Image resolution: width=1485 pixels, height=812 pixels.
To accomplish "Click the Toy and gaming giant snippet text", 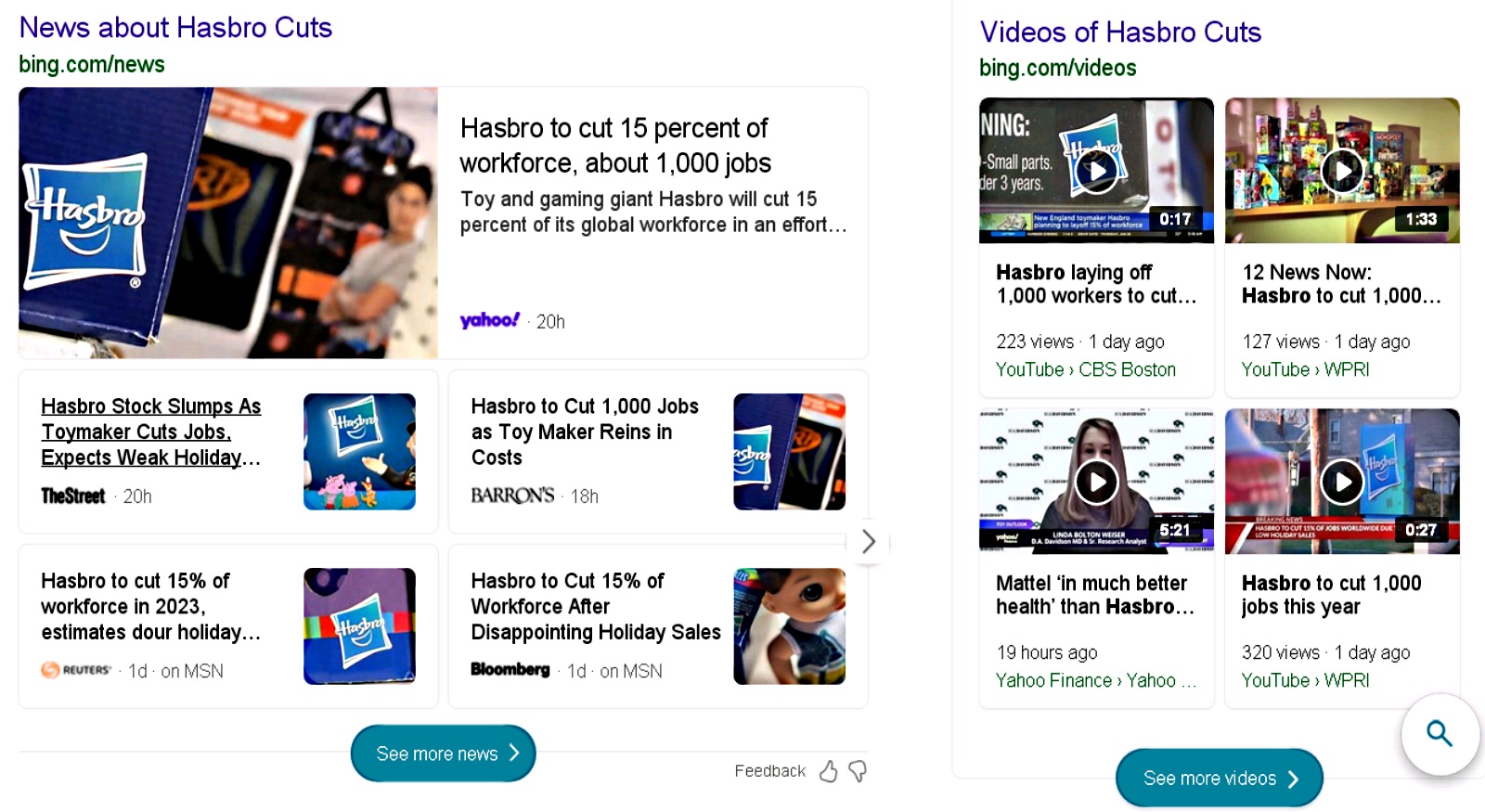I will [x=653, y=212].
